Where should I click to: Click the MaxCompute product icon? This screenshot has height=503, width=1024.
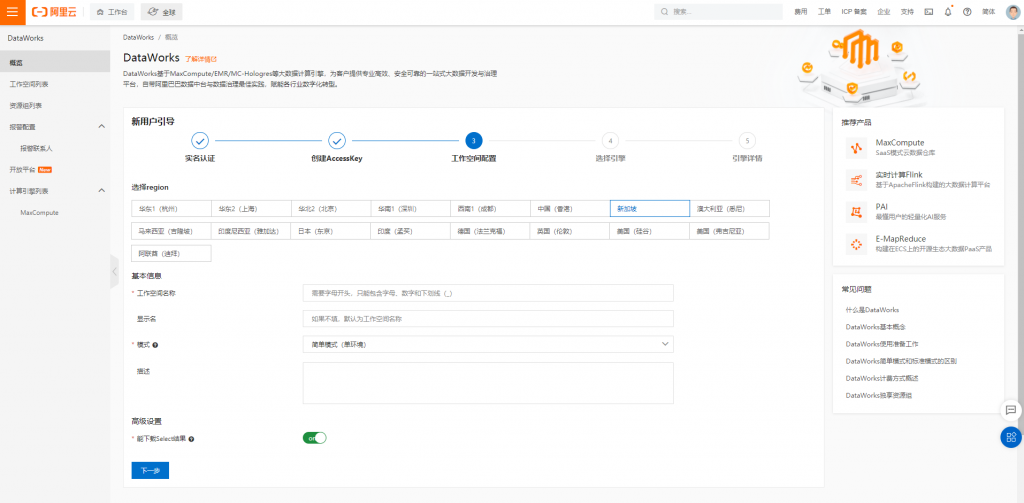[x=856, y=148]
